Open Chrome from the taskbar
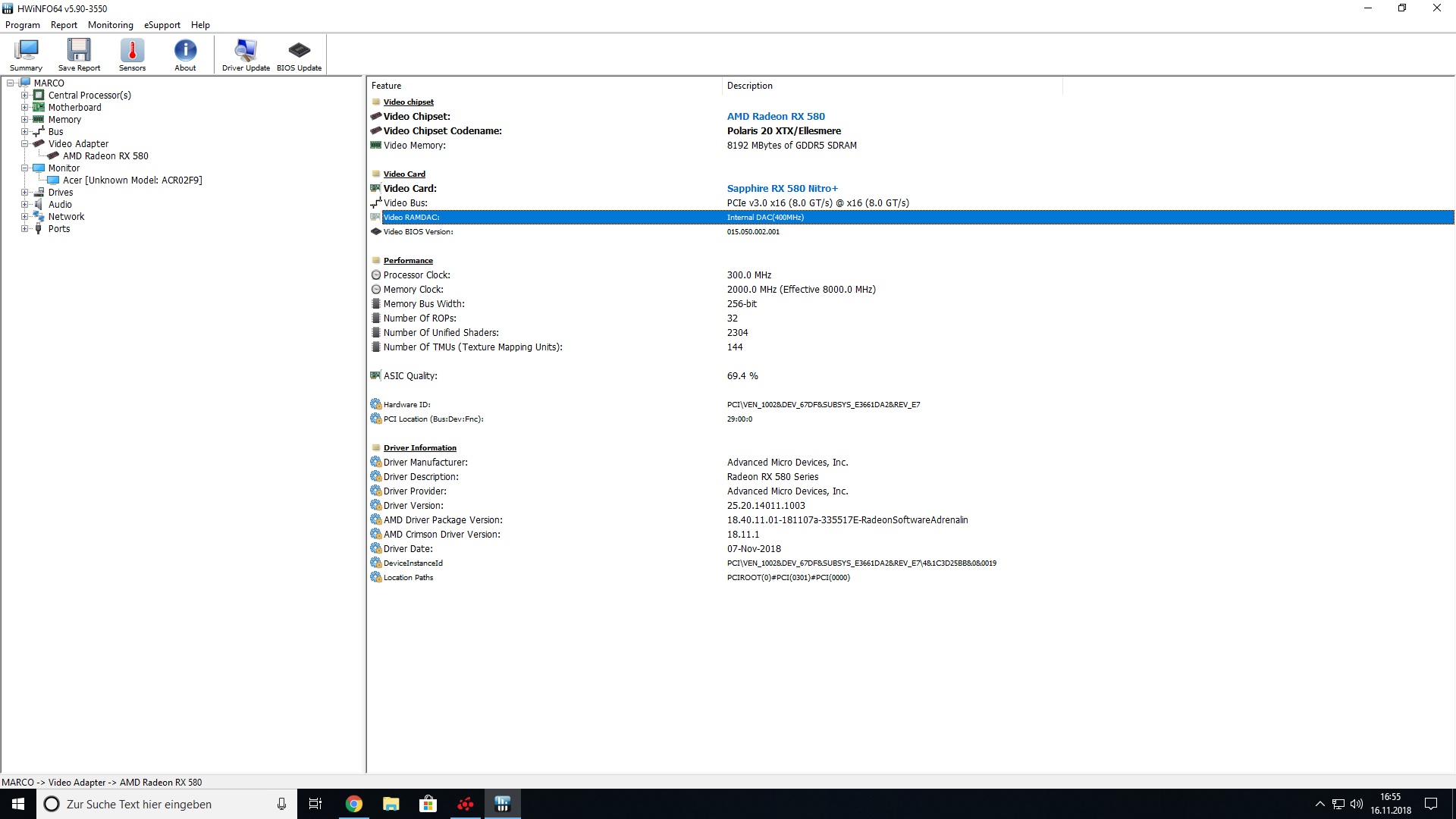 pos(354,804)
